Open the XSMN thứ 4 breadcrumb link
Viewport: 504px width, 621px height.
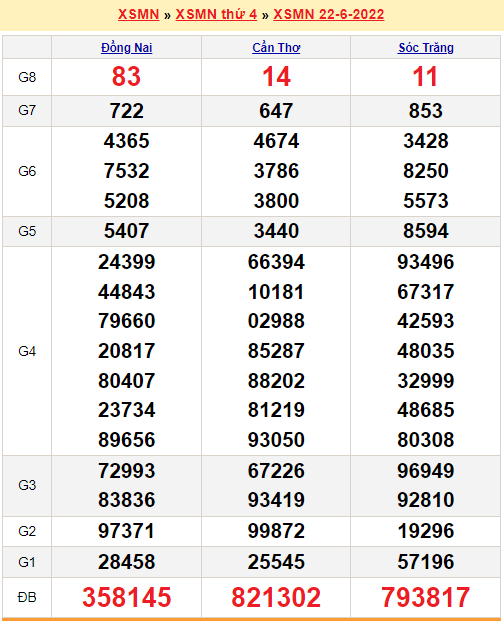216,15
